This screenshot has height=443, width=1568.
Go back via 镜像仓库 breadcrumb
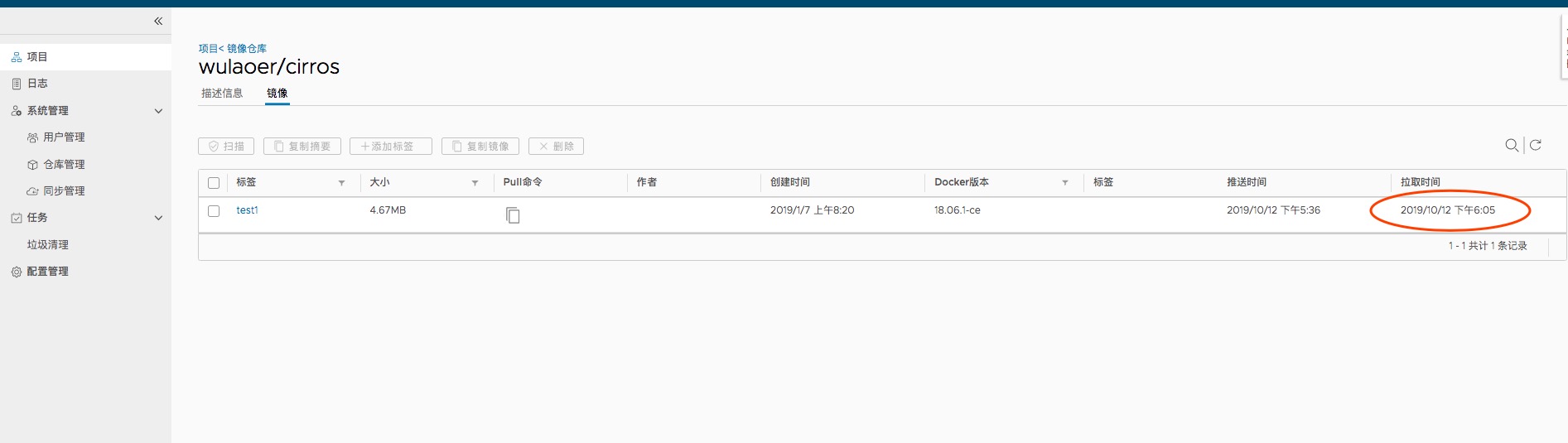(x=247, y=49)
